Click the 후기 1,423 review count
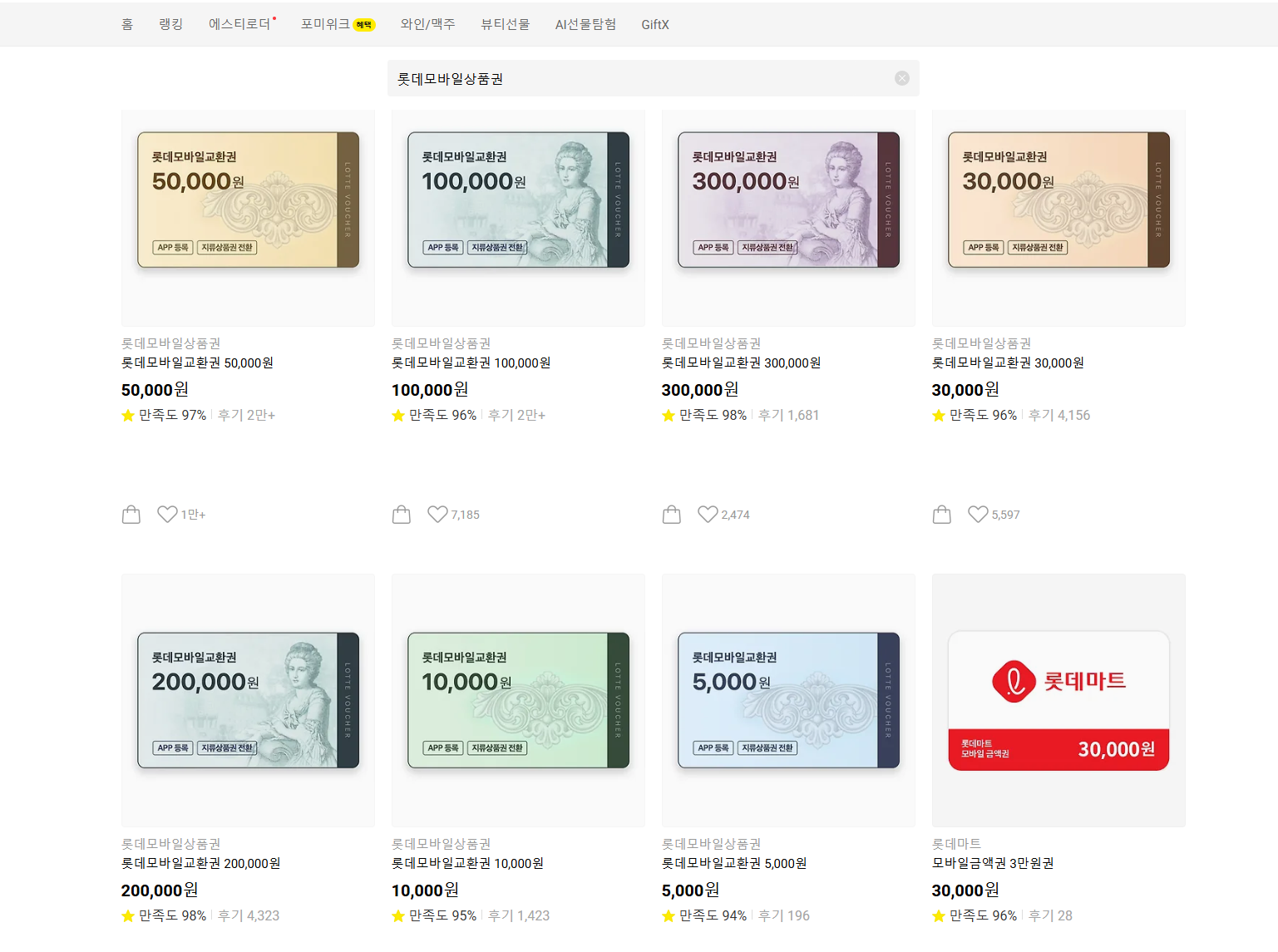 (x=519, y=915)
